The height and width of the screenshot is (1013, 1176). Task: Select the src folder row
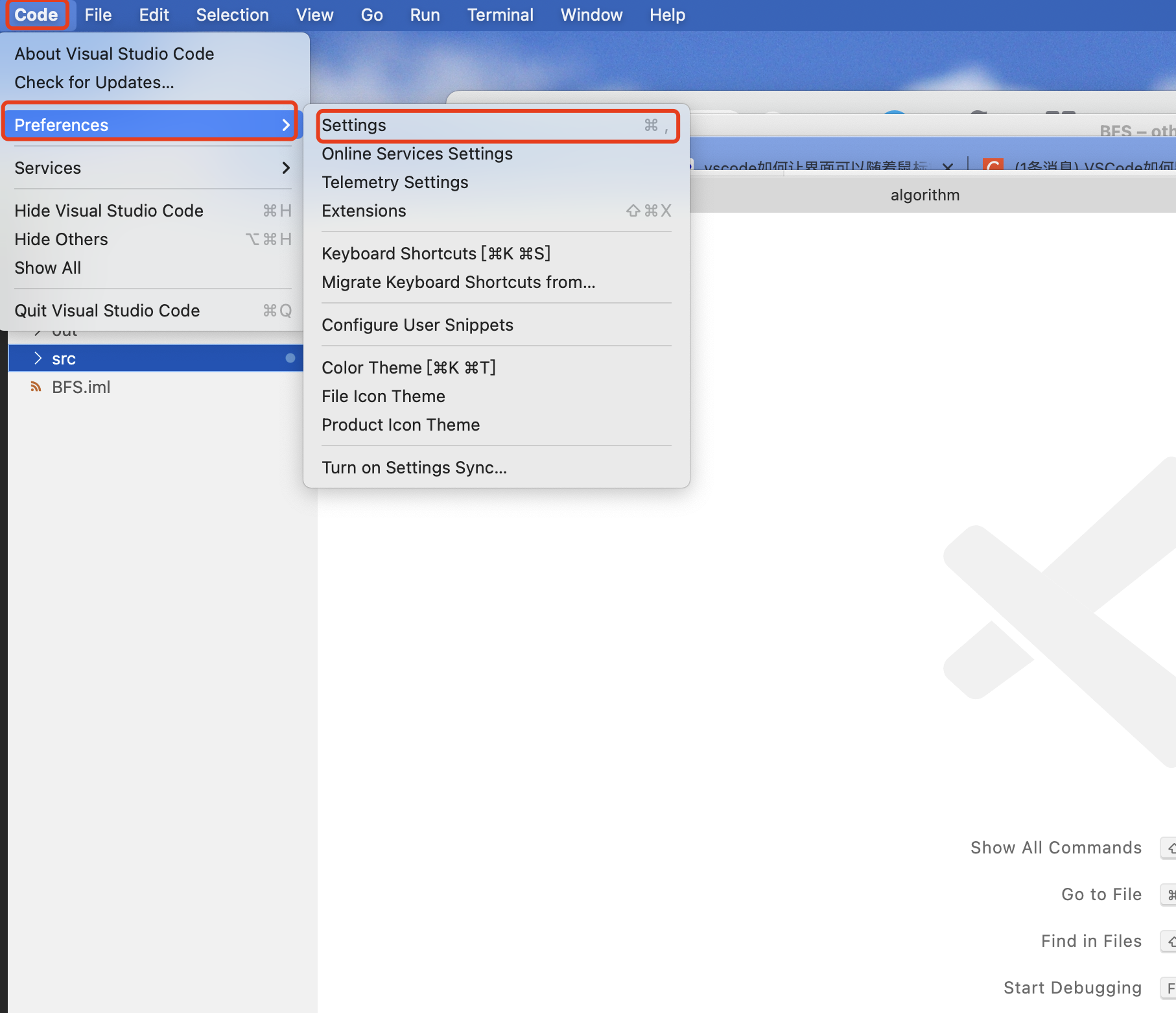pos(156,359)
